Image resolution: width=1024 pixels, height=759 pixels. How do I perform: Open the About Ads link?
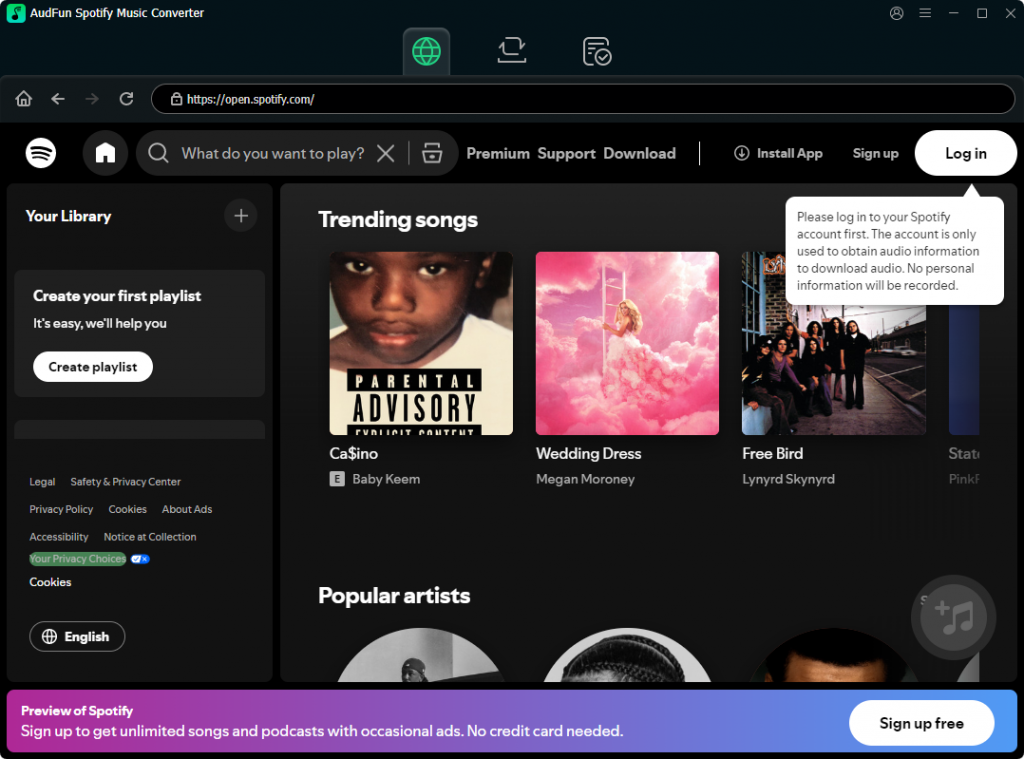[x=187, y=509]
